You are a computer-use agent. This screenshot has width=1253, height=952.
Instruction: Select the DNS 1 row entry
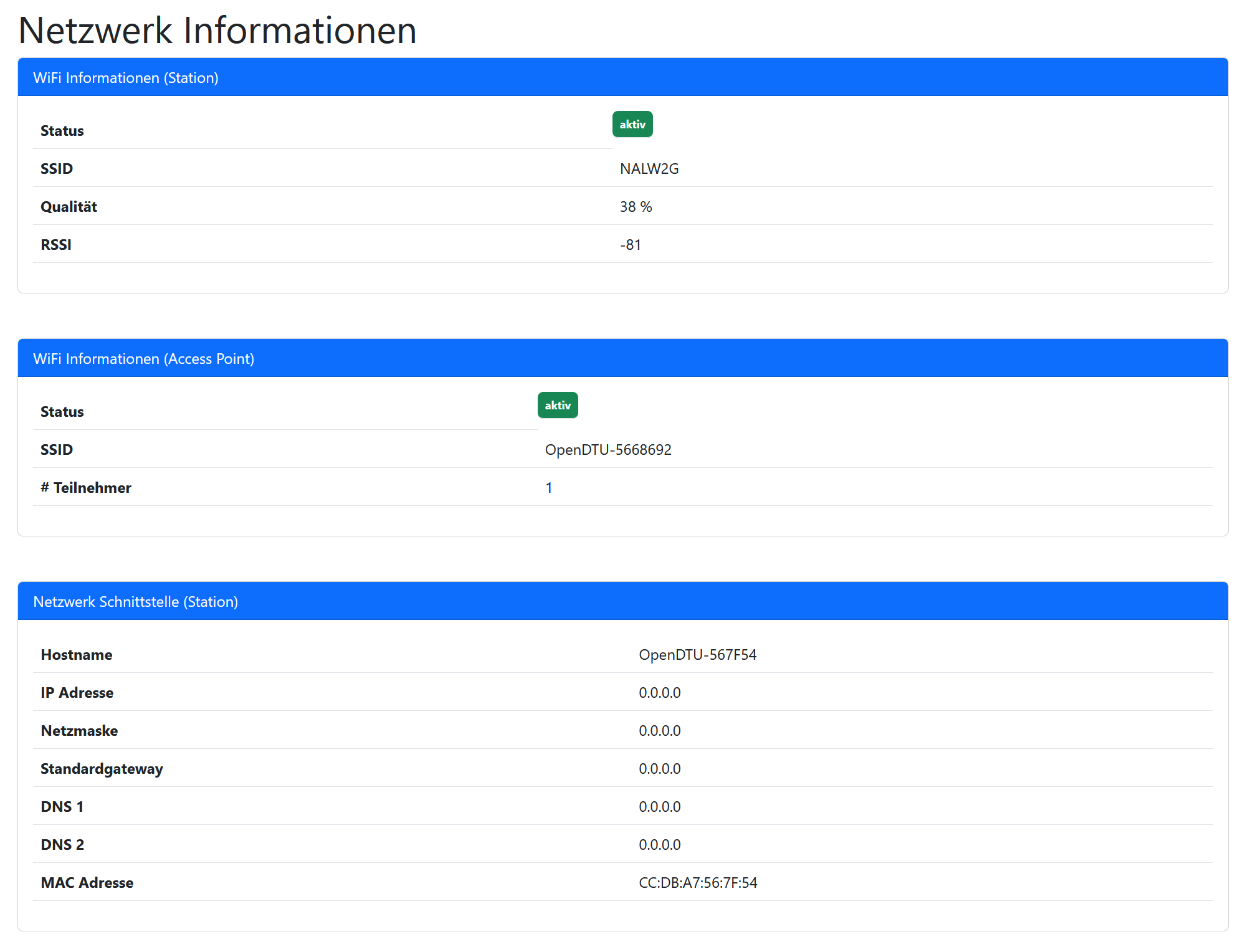[x=659, y=806]
